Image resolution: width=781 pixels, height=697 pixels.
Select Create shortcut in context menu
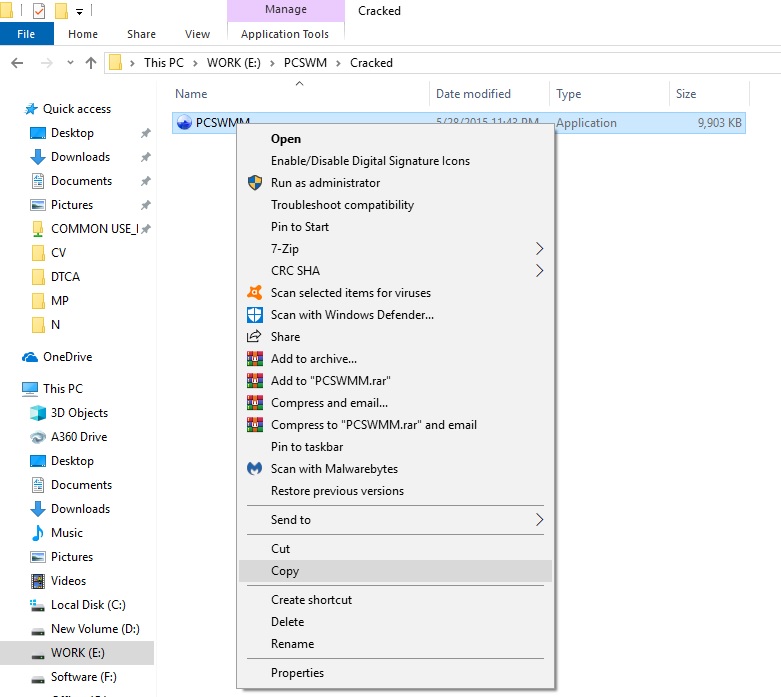[x=395, y=600]
